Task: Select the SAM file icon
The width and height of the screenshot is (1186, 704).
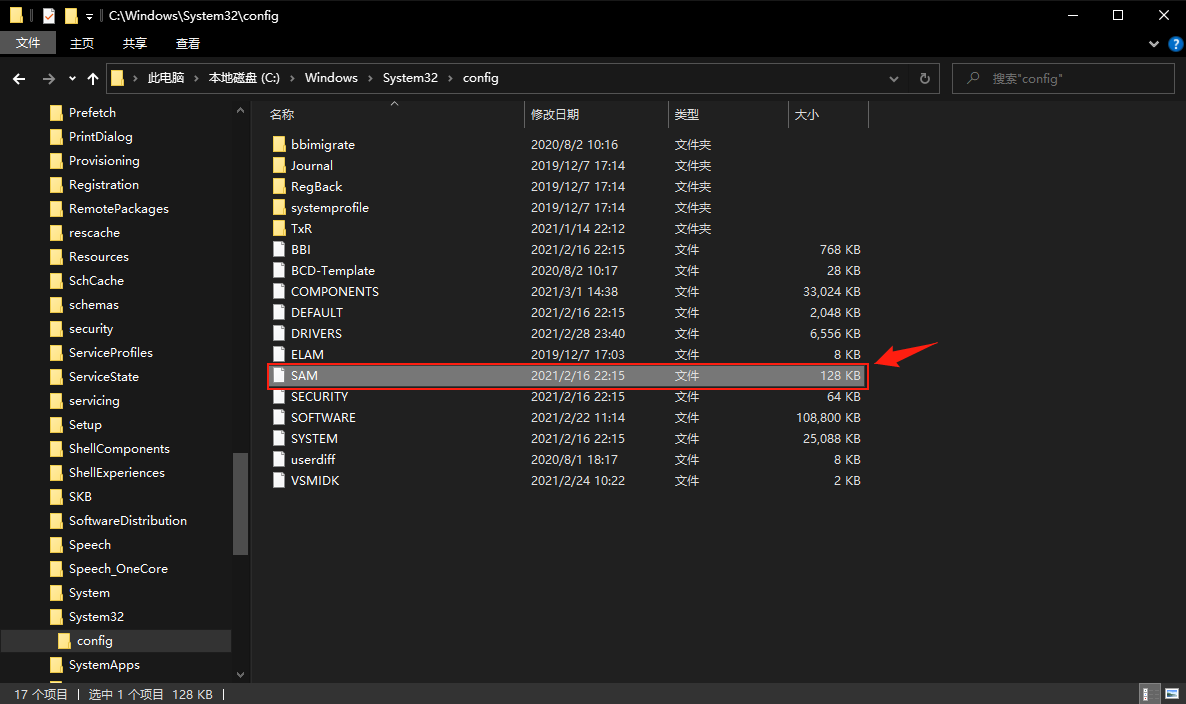Action: tap(279, 376)
